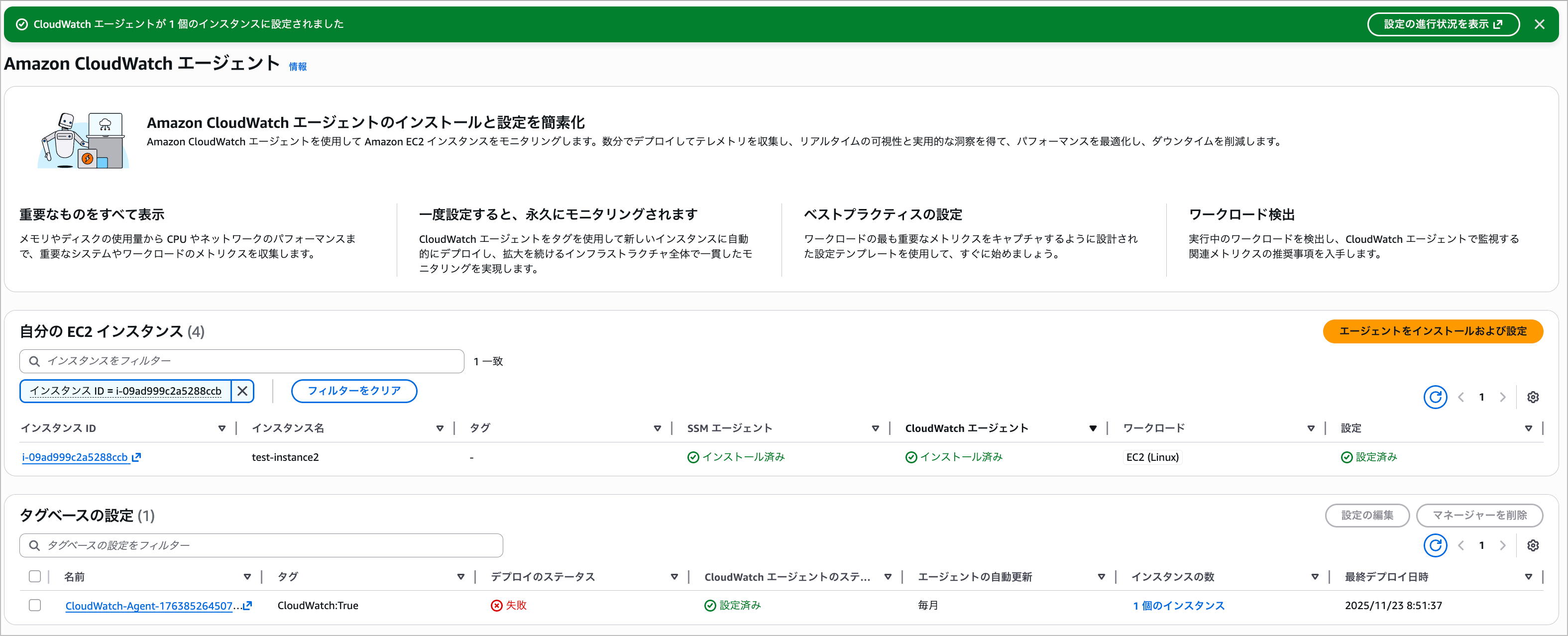This screenshot has width=1568, height=636.
Task: Remove the instance ID filter token
Action: point(242,391)
